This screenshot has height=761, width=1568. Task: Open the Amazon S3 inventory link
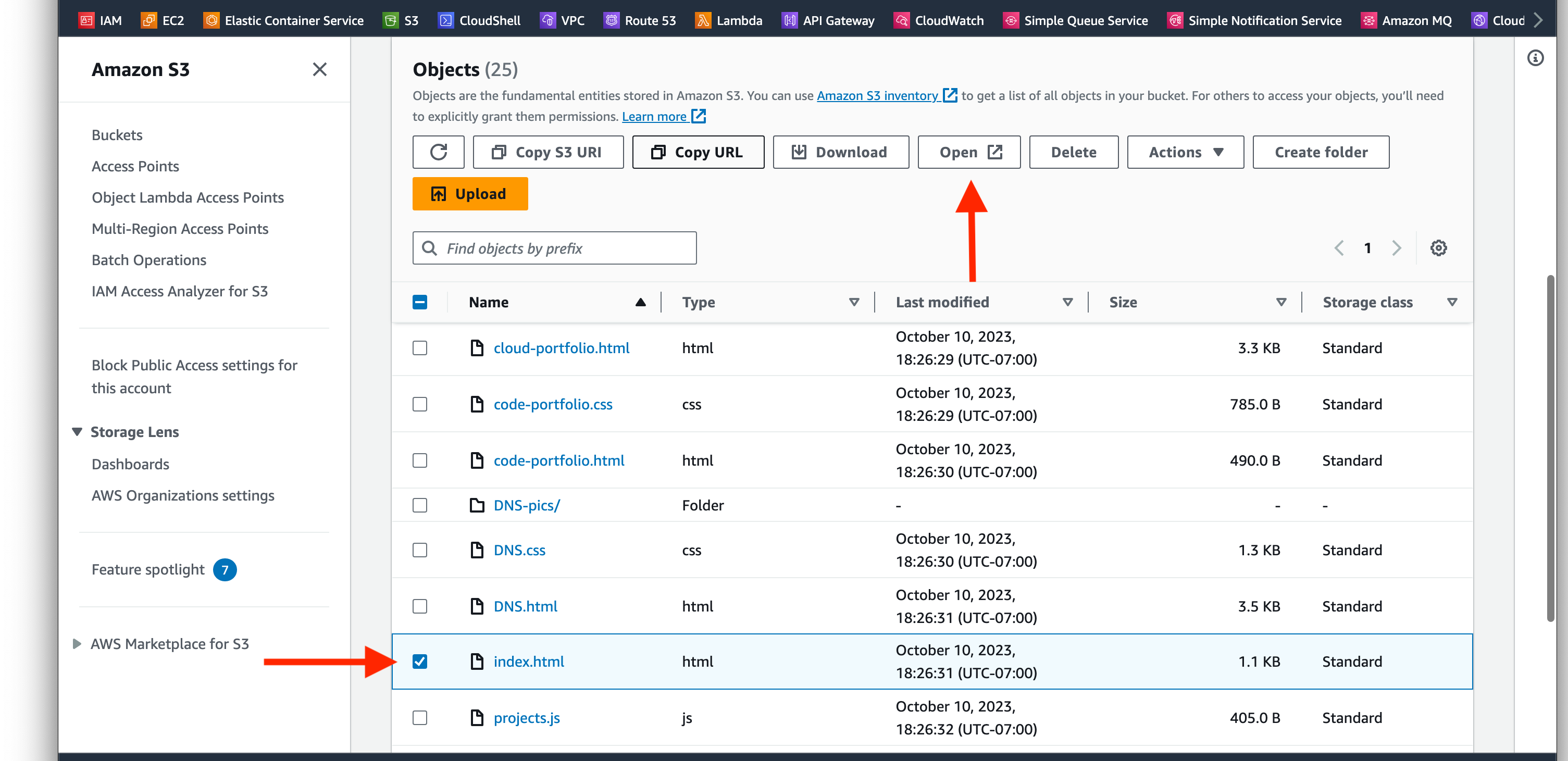pyautogui.click(x=886, y=96)
